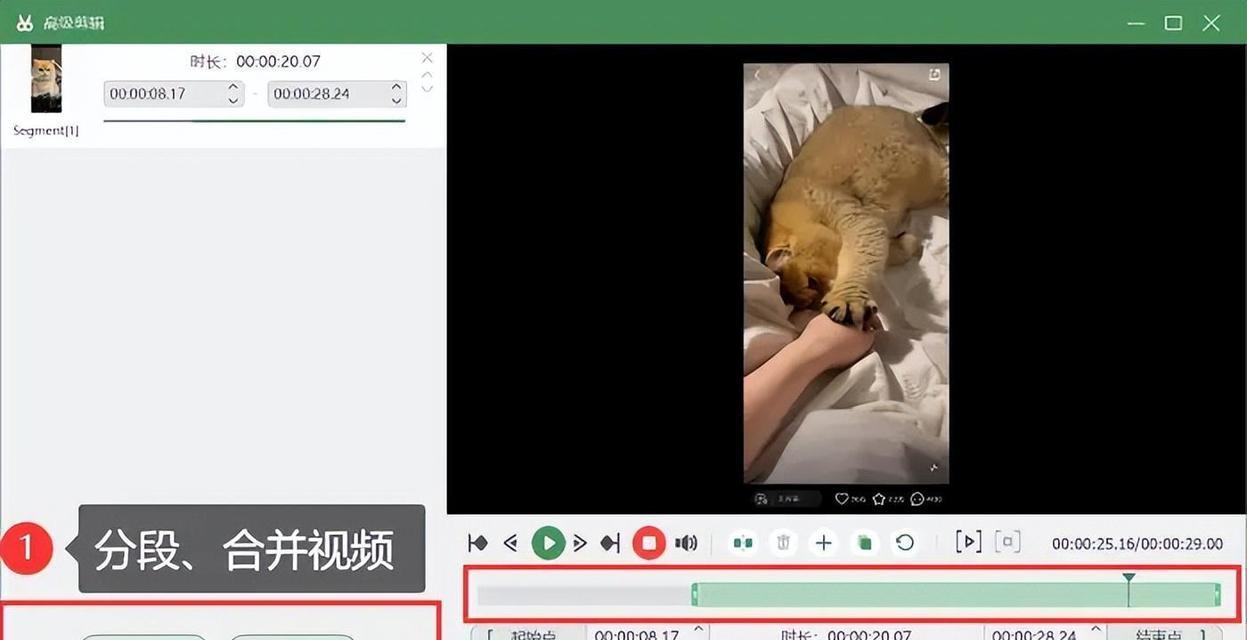Reset edits with the circular arrow icon
Screen dimensions: 1247x640
click(905, 543)
